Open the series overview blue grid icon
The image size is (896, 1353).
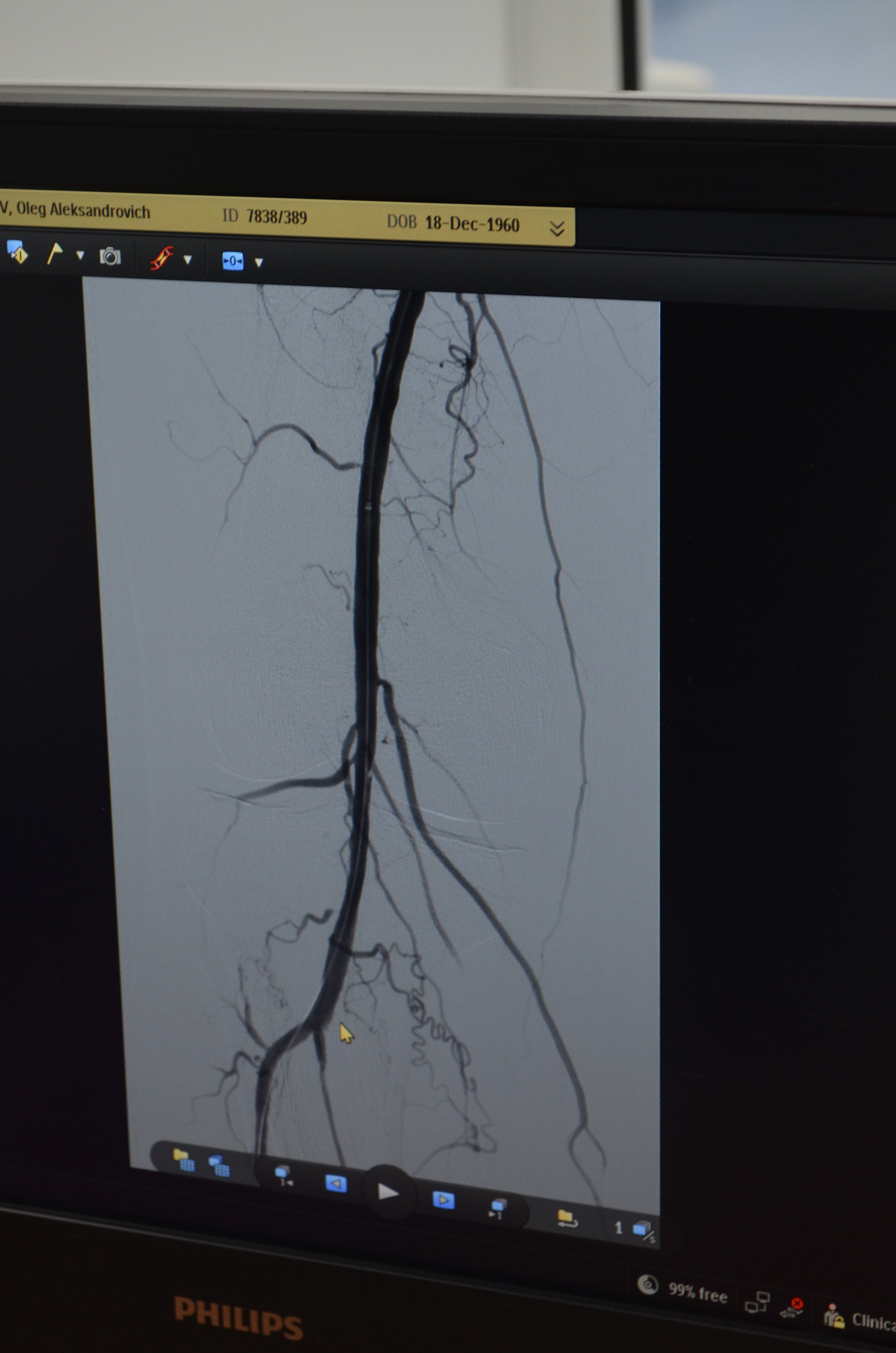point(219,1165)
